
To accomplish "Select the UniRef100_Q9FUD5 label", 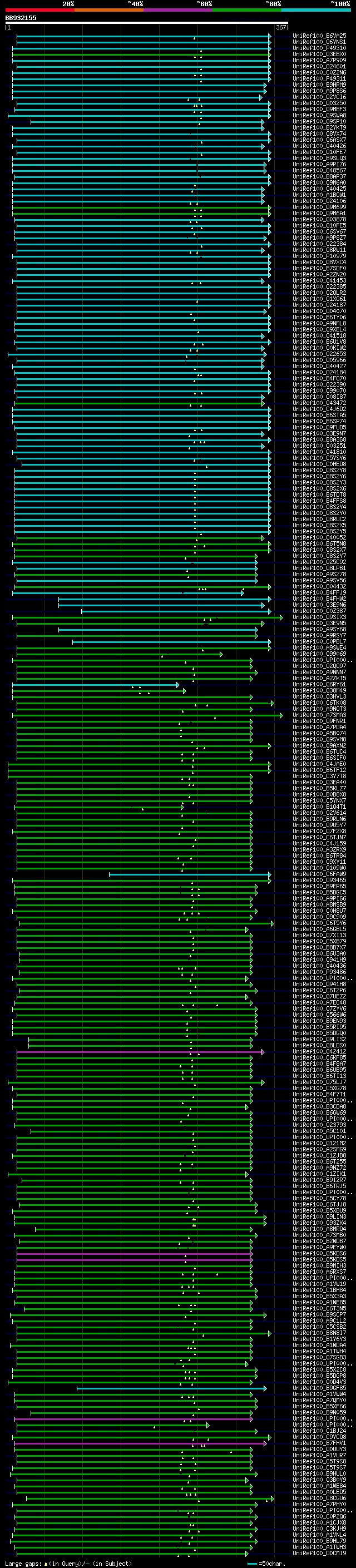I will click(x=319, y=427).
